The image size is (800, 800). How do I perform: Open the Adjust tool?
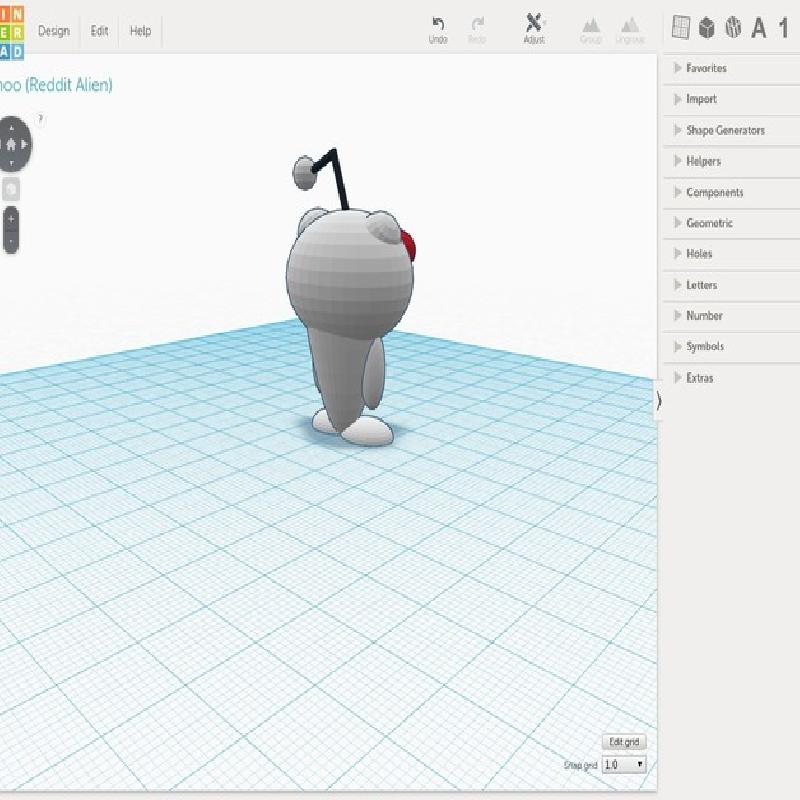[534, 29]
